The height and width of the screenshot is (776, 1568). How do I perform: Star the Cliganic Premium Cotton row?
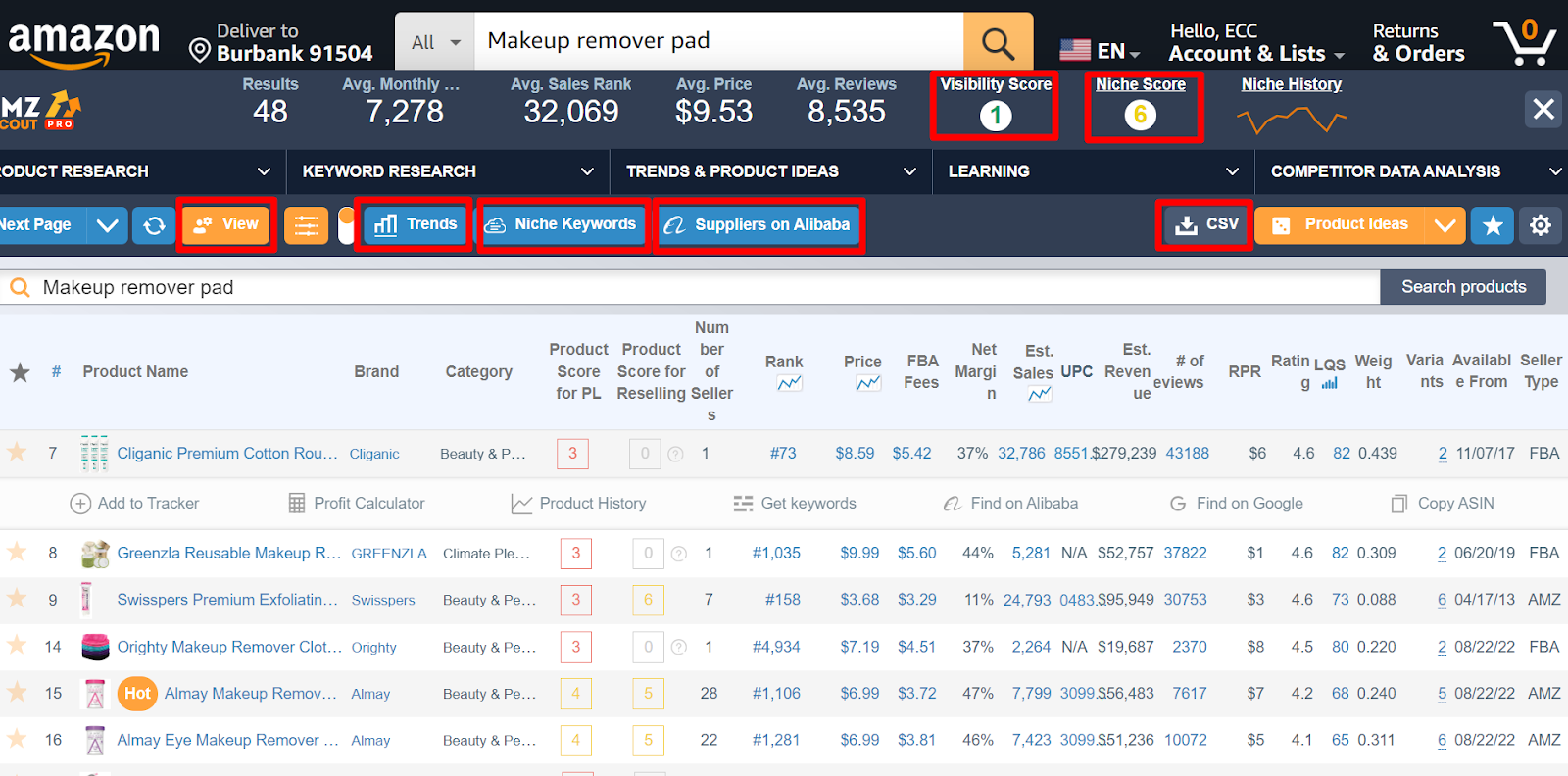pyautogui.click(x=17, y=452)
